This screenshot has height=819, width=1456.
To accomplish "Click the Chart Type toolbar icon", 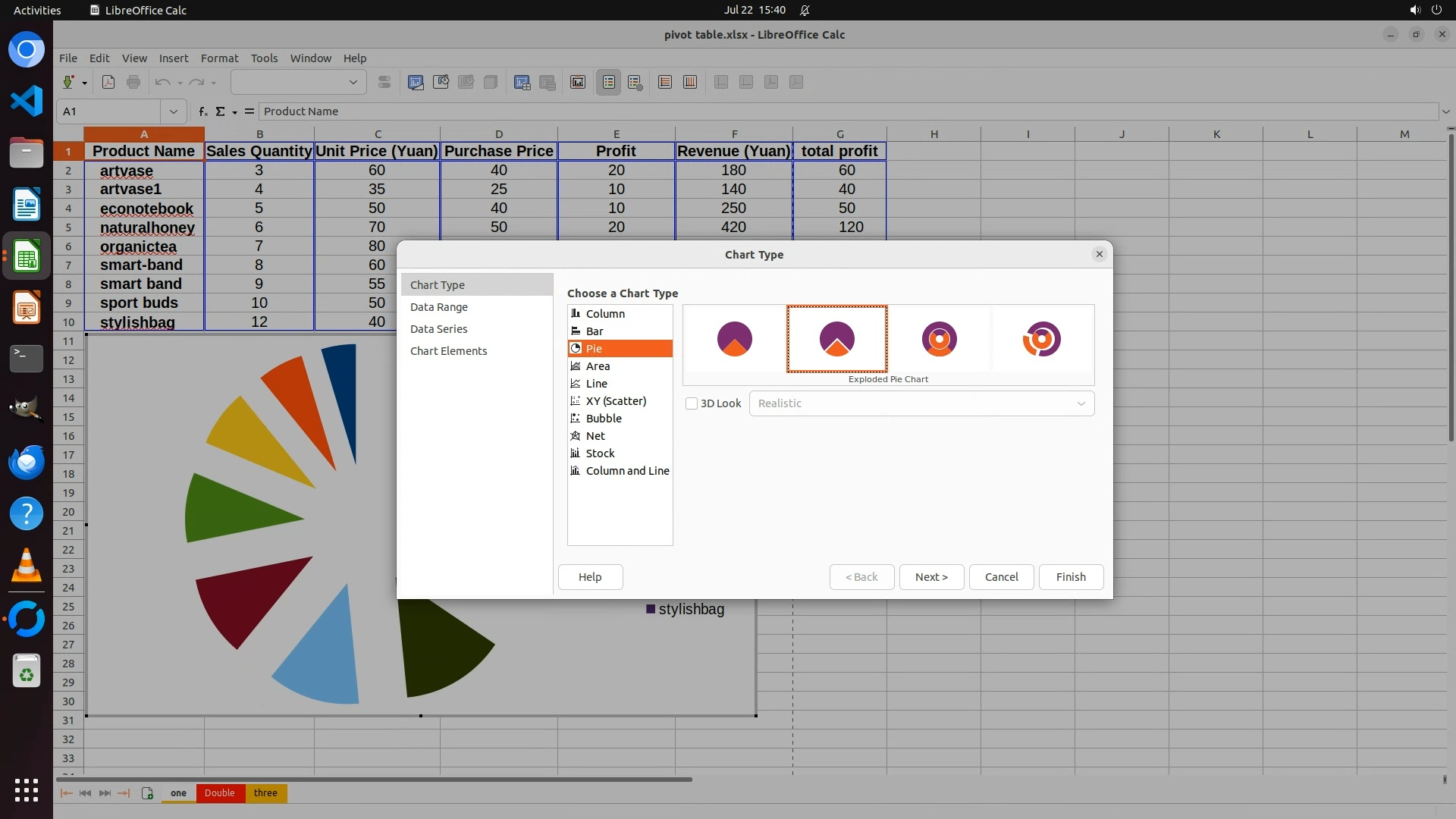I will tap(416, 82).
